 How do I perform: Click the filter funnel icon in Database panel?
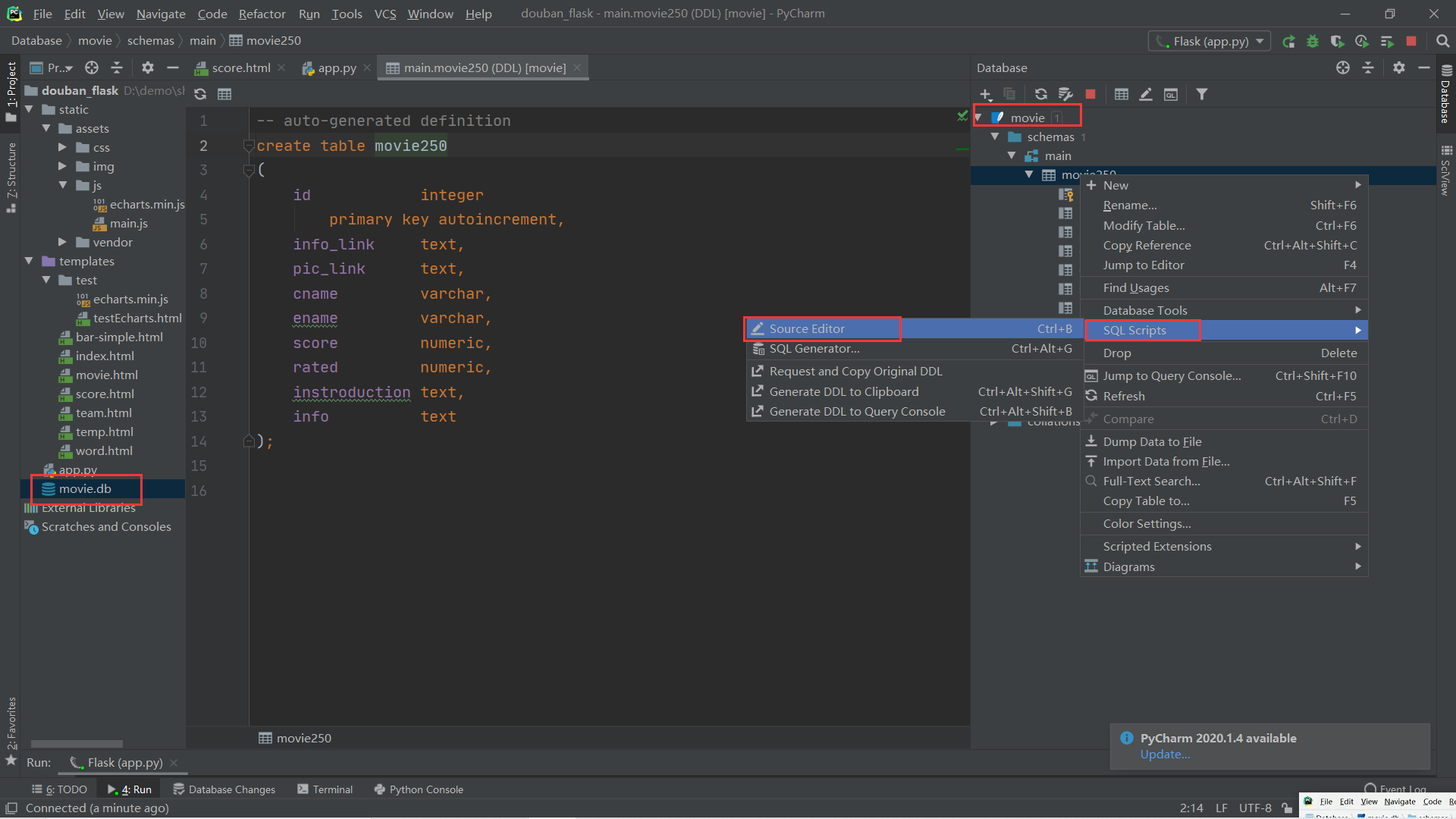point(1202,94)
